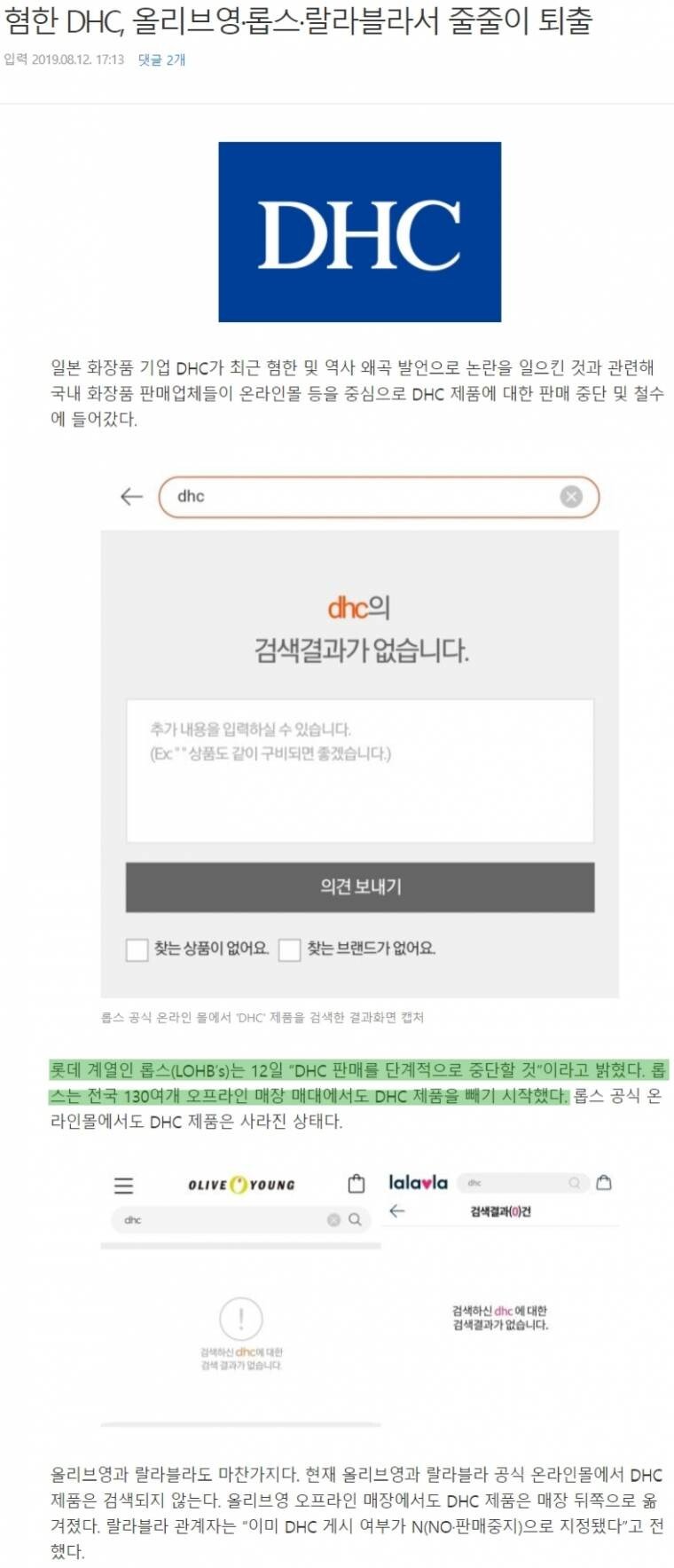Image resolution: width=674 pixels, height=1568 pixels.
Task: Open the lalavla shopping bag icon
Action: click(x=604, y=1182)
